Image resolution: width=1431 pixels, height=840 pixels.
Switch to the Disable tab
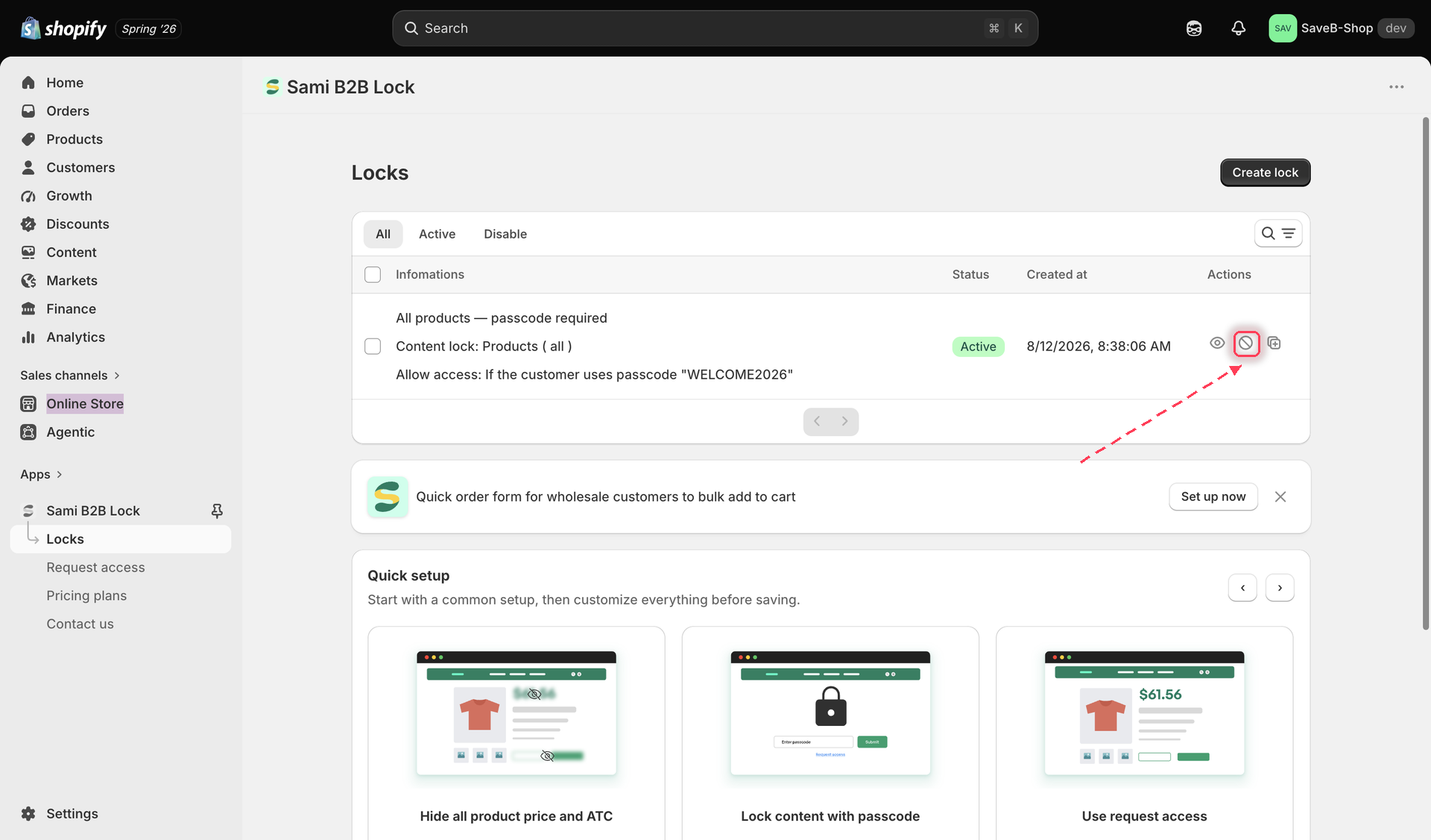pos(505,234)
